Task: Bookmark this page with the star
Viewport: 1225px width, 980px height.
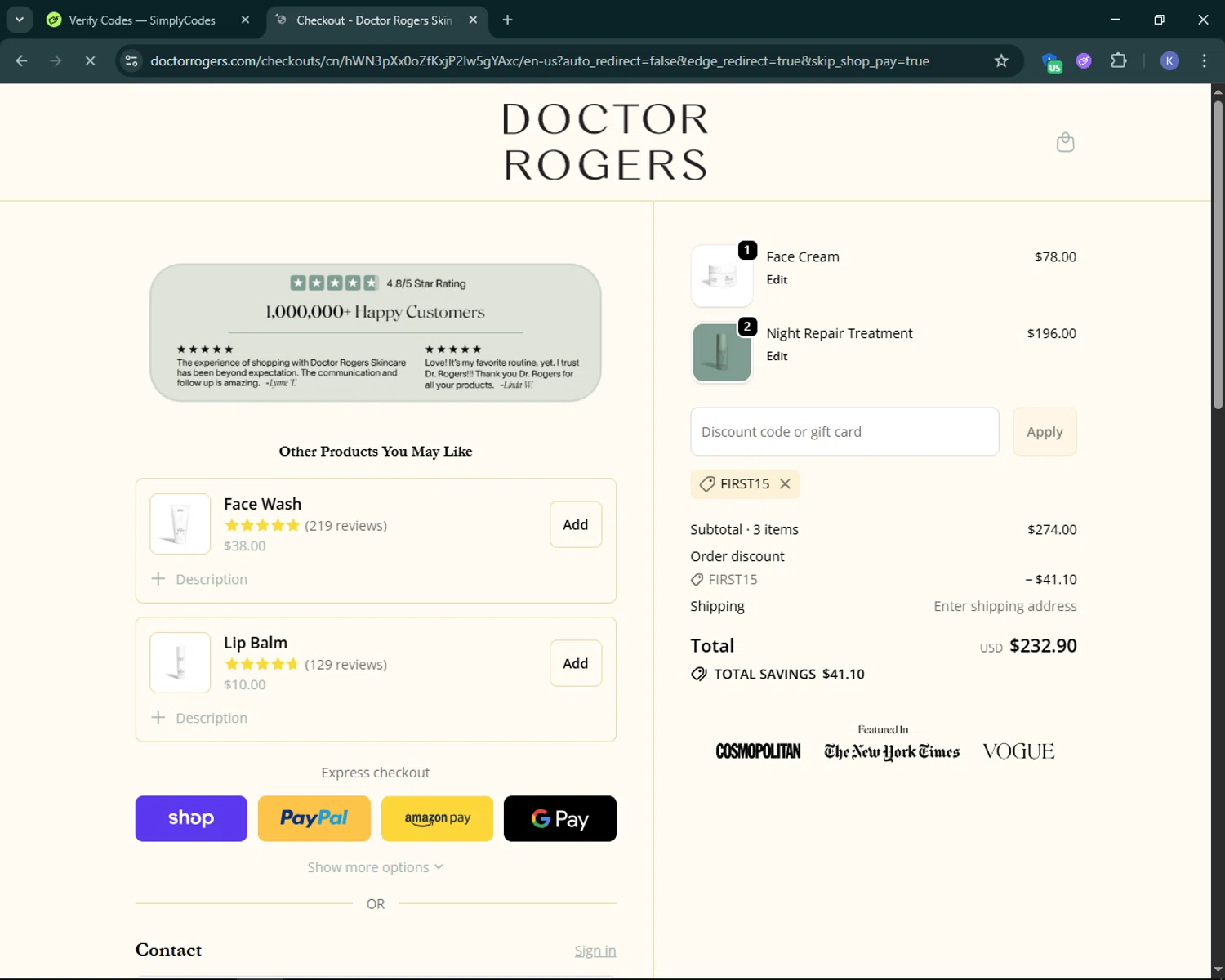Action: coord(1001,61)
